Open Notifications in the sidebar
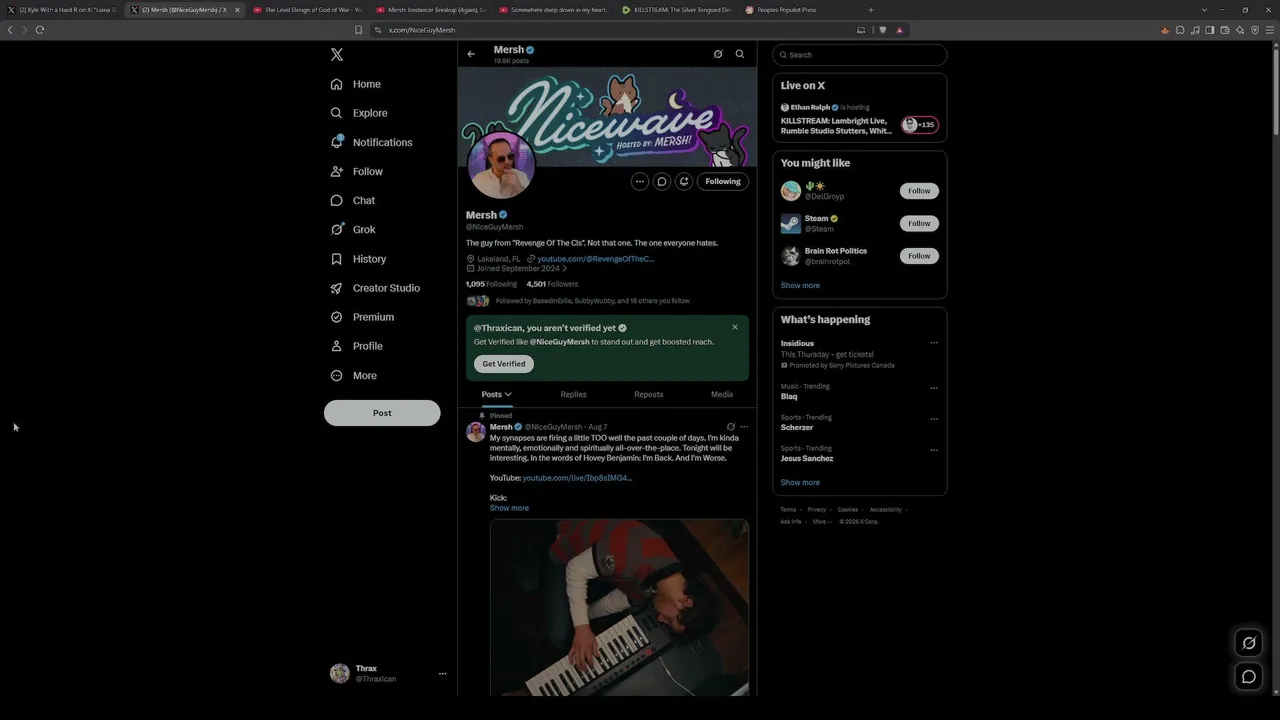 coord(371,142)
